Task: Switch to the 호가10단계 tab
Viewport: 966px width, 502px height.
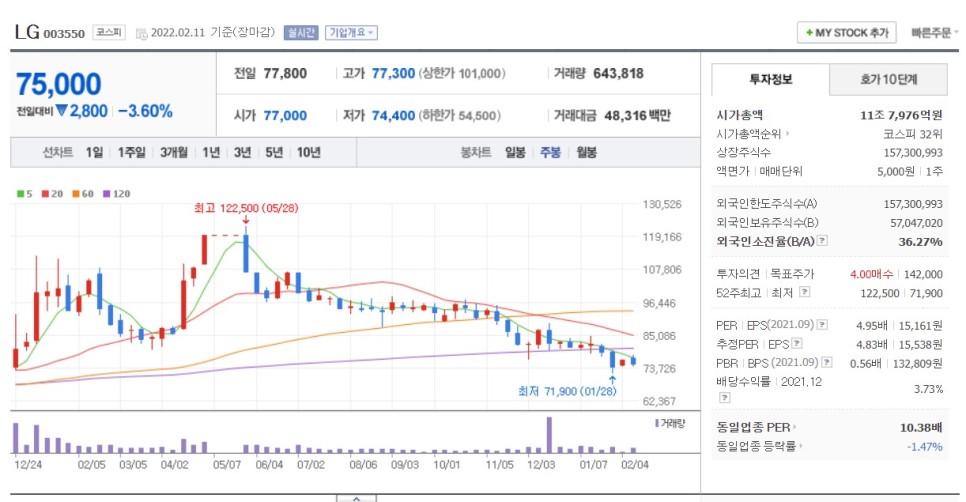Action: click(888, 79)
